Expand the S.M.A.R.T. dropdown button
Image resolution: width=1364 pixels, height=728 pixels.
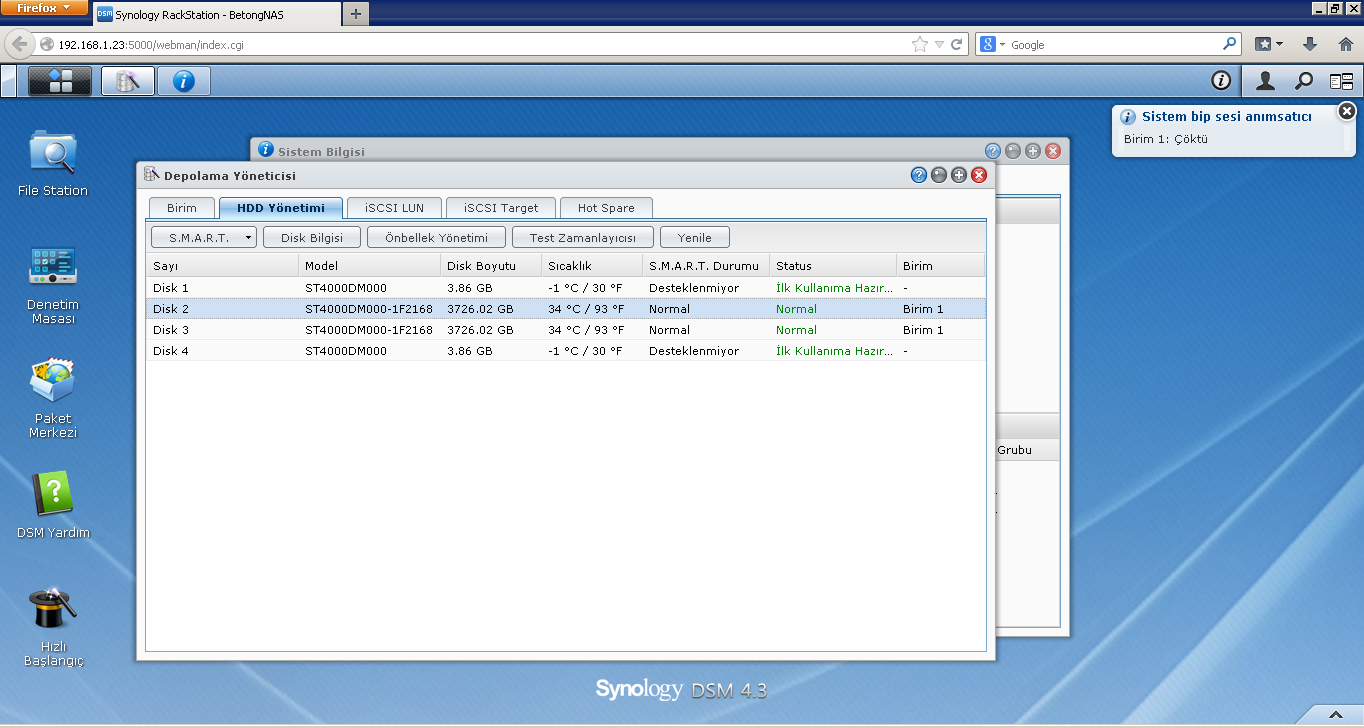coord(204,237)
